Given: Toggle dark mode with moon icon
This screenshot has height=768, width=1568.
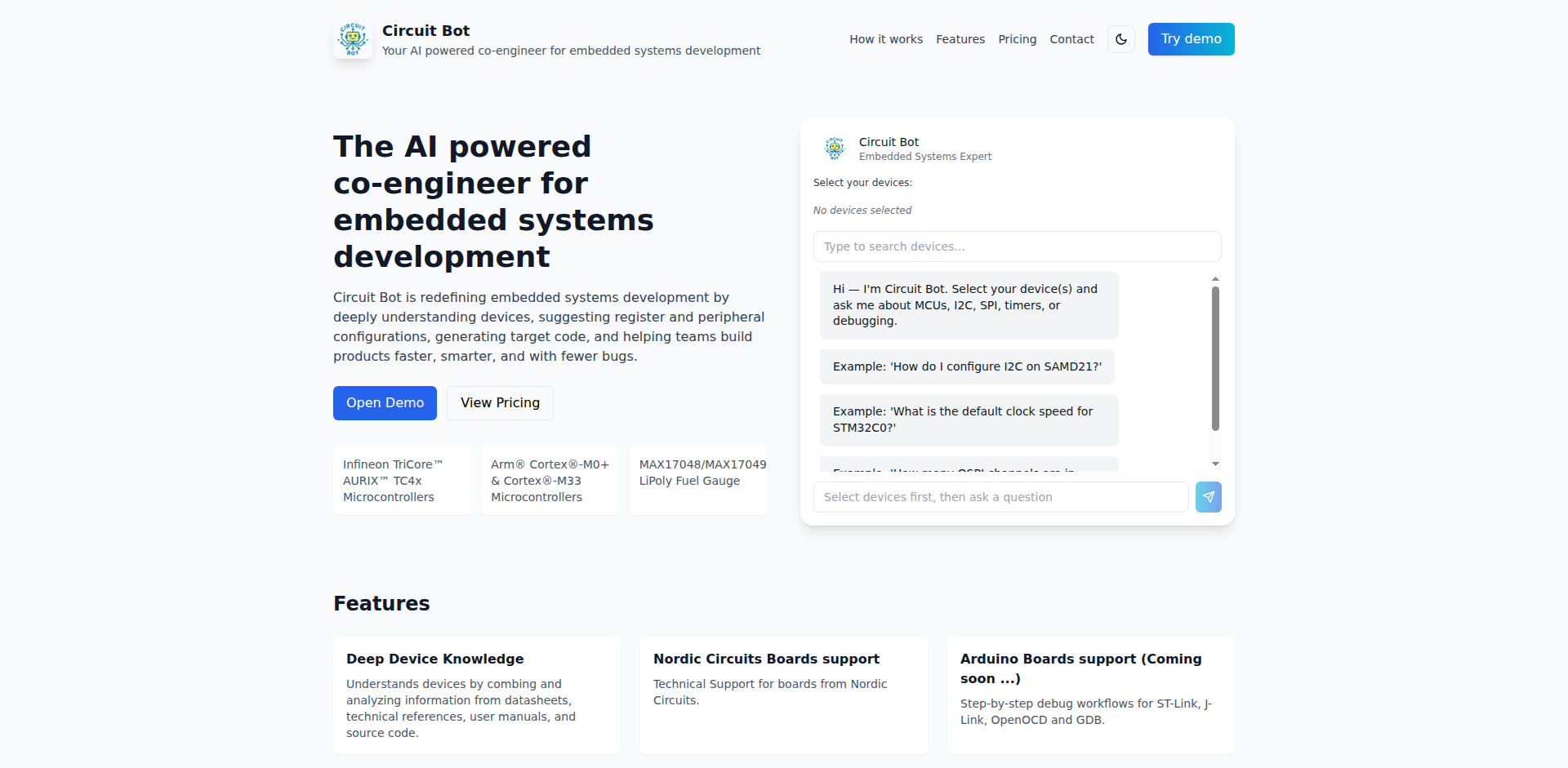Looking at the screenshot, I should pos(1121,39).
